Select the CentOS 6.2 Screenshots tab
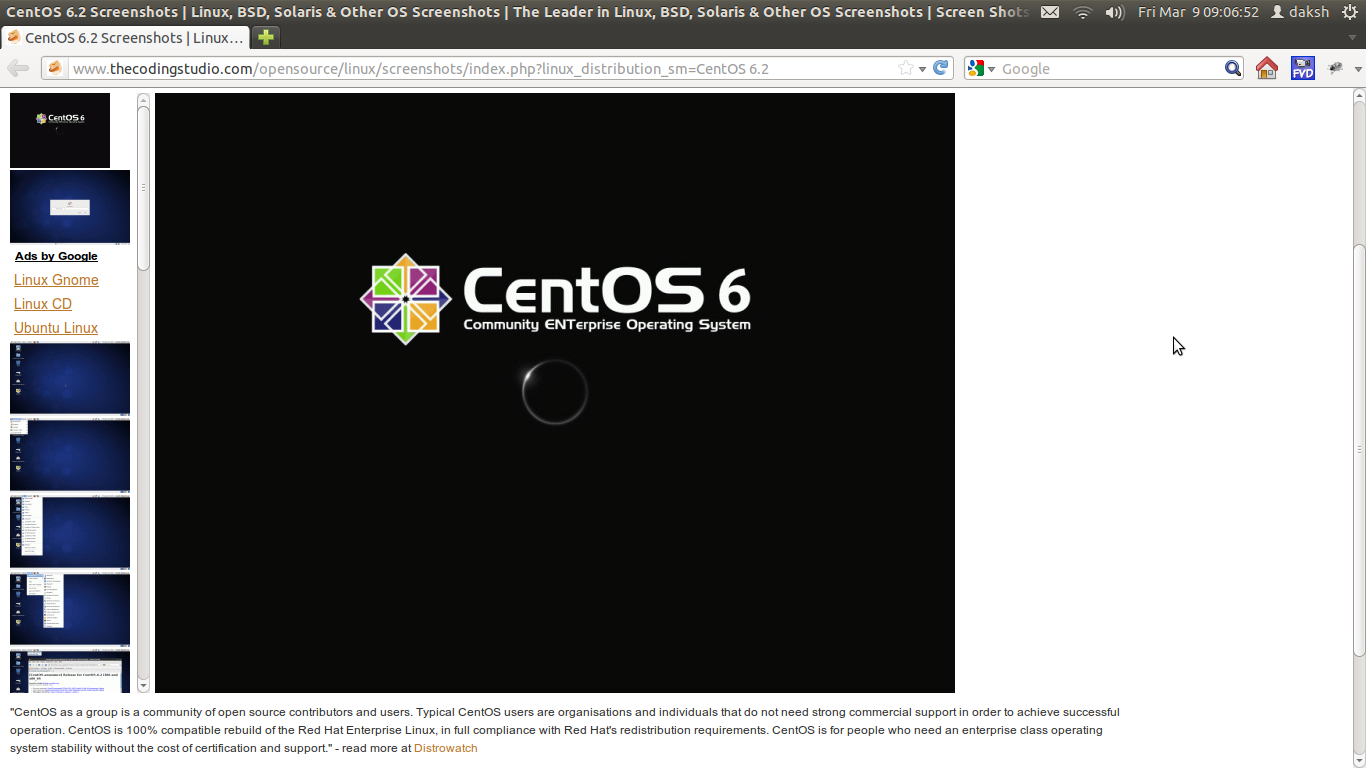Viewport: 1366px width, 768px height. (x=125, y=37)
